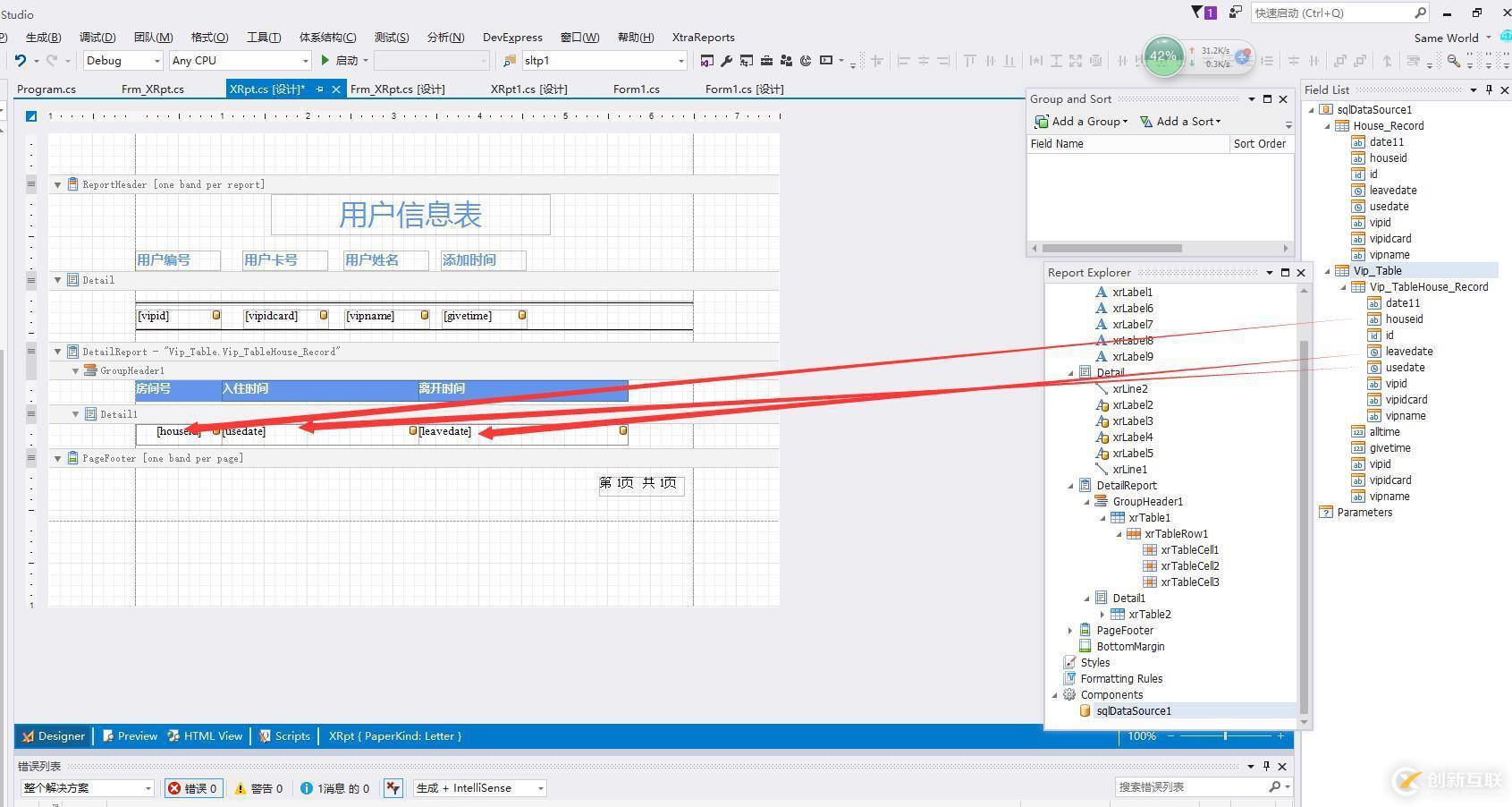The height and width of the screenshot is (807, 1512).
Task: Open the HTML View tab
Action: 205,736
